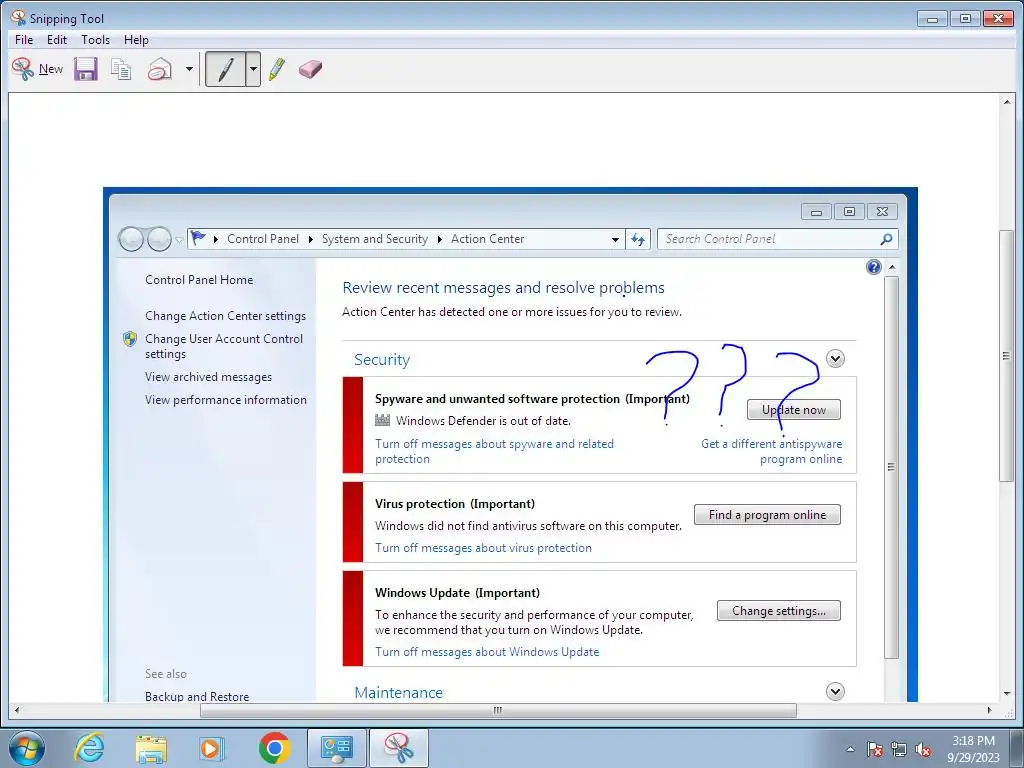The height and width of the screenshot is (768, 1024).
Task: Click the address bar refresh icon
Action: point(638,239)
